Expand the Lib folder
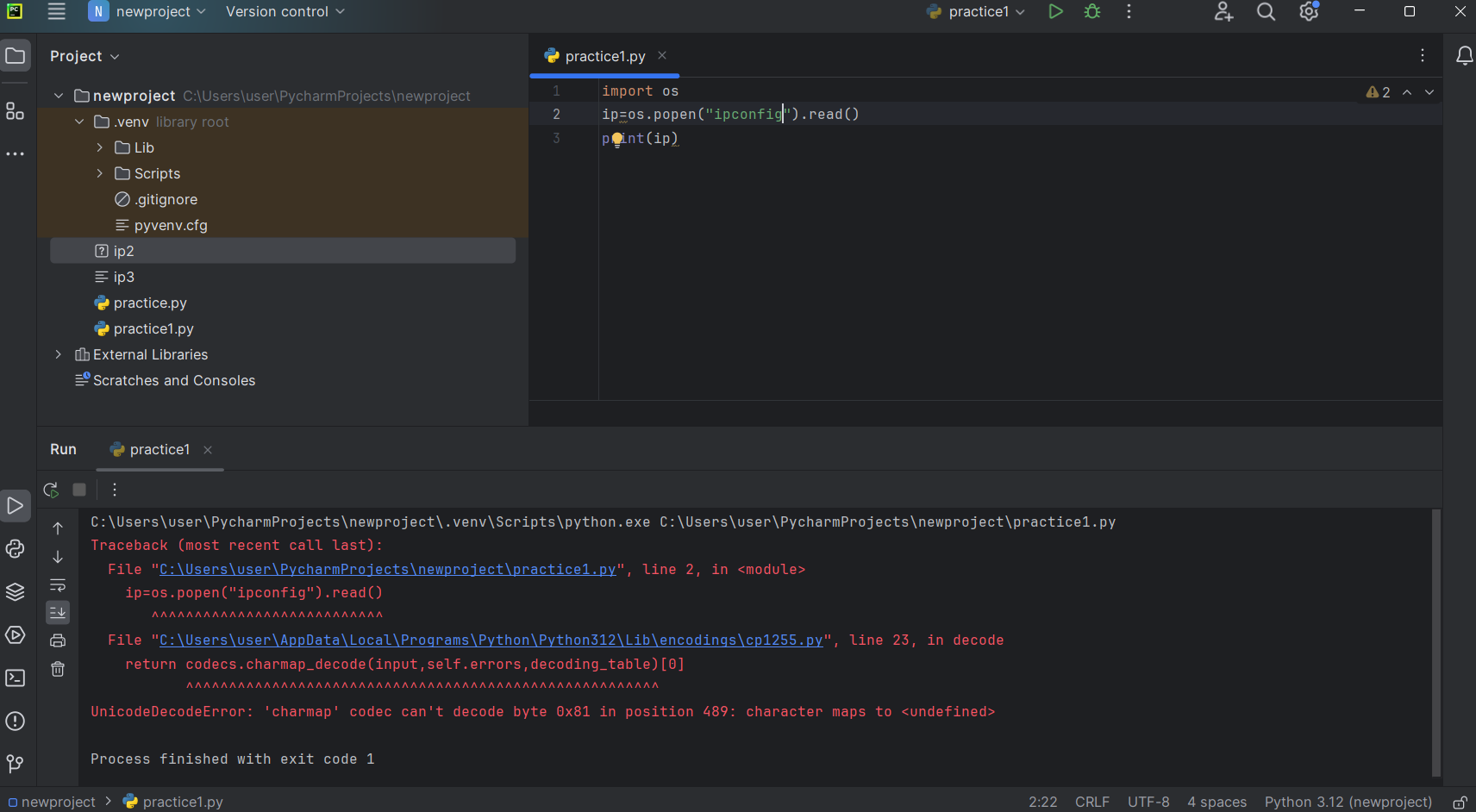Screen dimensions: 1476x812 coord(100,148)
